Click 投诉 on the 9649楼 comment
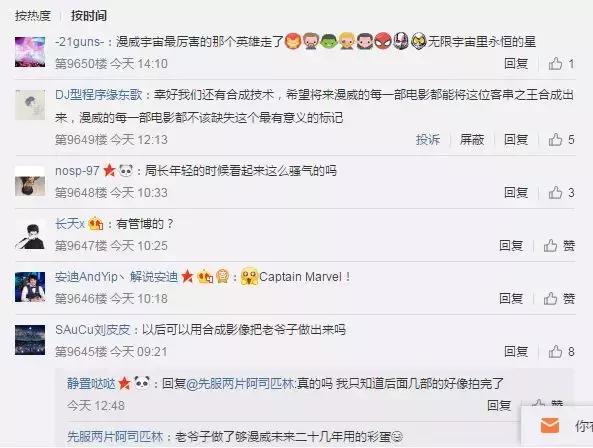Viewport: 593px width, 448px height. [x=428, y=140]
